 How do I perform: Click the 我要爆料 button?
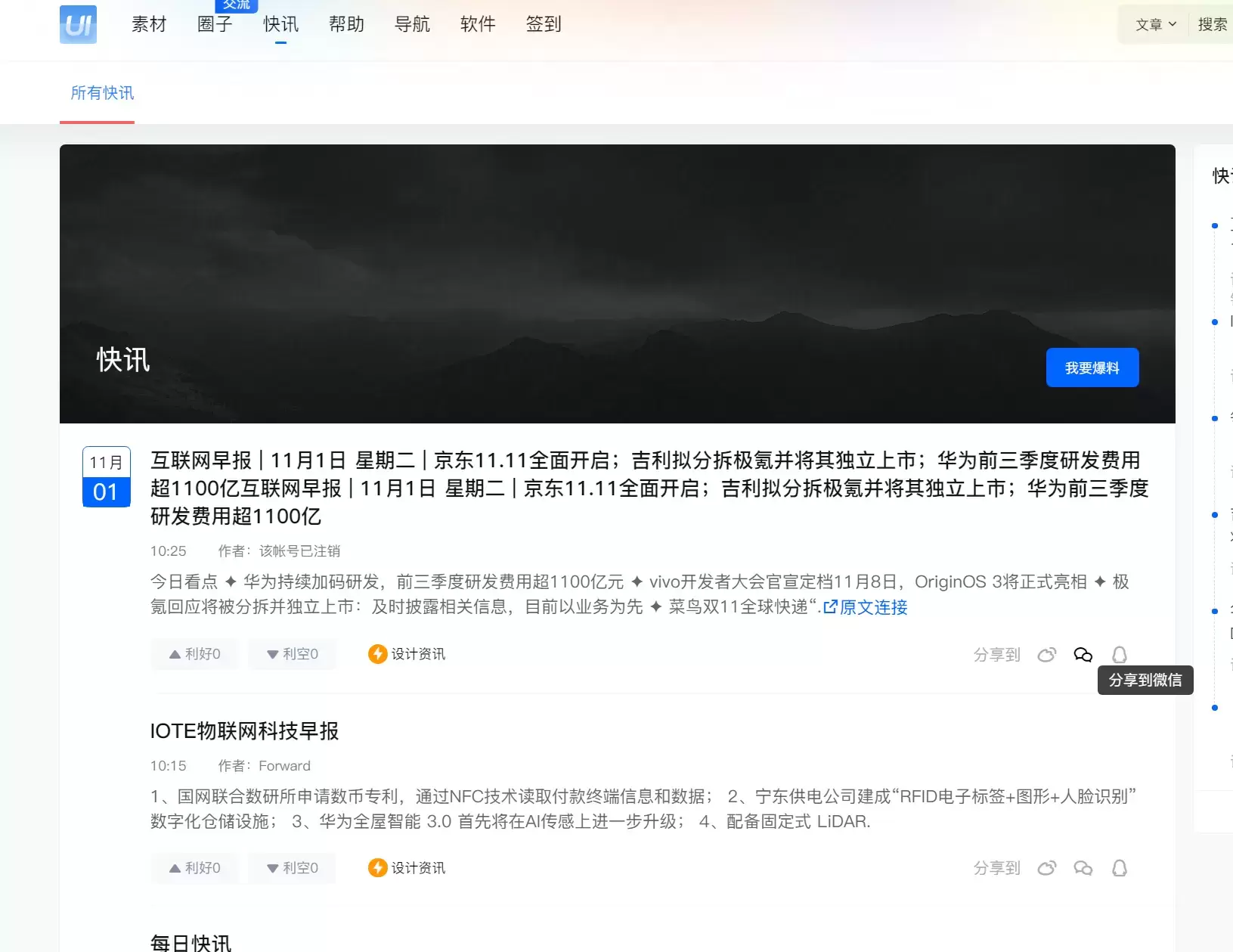tap(1092, 367)
